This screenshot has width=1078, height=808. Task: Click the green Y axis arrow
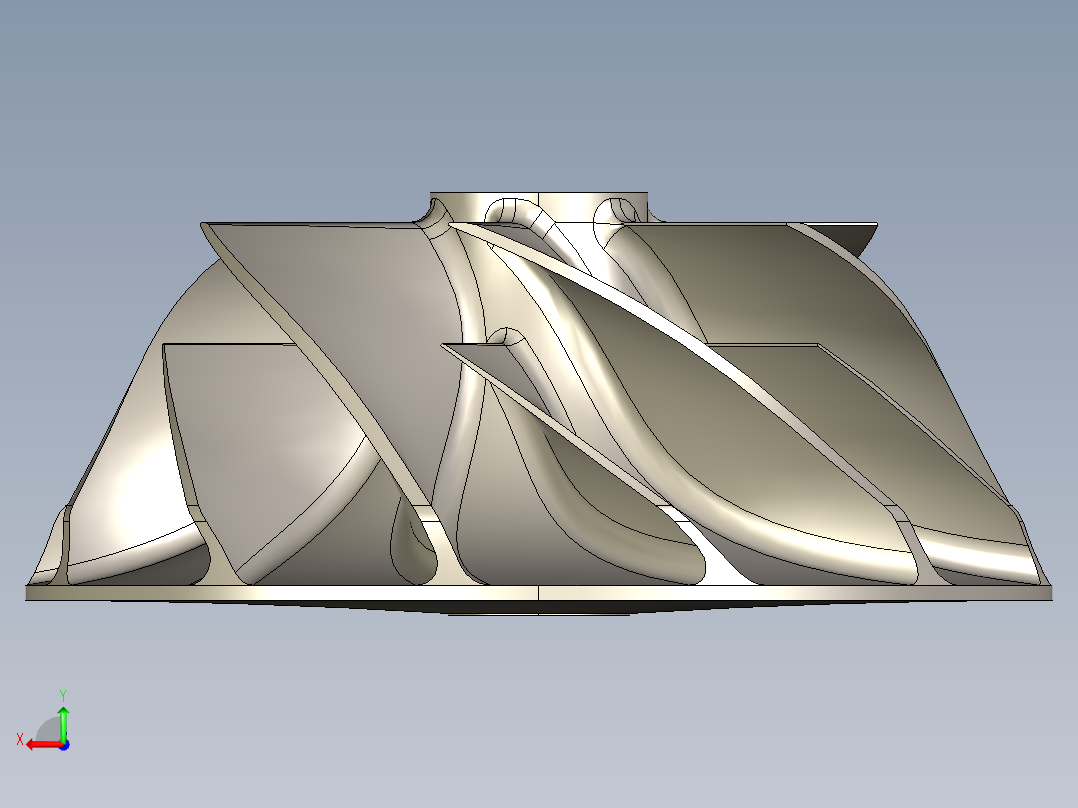click(63, 723)
